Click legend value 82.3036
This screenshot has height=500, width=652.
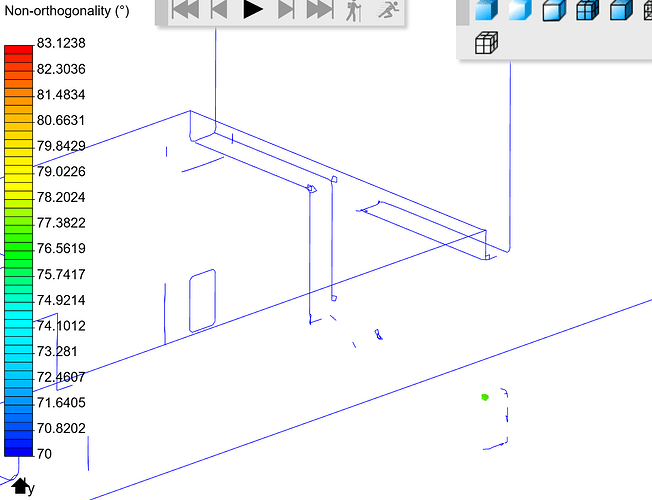[61, 69]
